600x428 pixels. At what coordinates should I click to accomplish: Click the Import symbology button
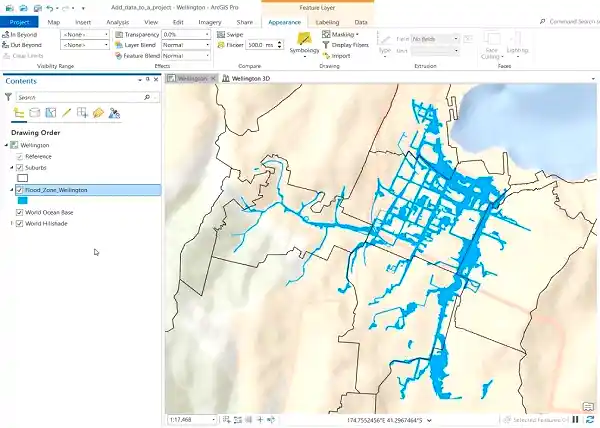coord(340,56)
